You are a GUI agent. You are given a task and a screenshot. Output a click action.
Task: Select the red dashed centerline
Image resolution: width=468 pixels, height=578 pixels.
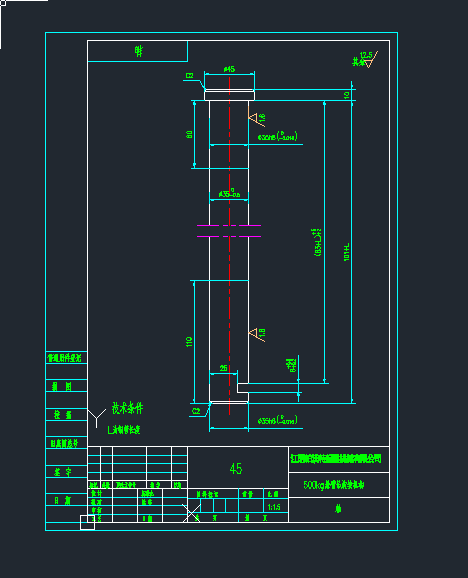point(229,245)
